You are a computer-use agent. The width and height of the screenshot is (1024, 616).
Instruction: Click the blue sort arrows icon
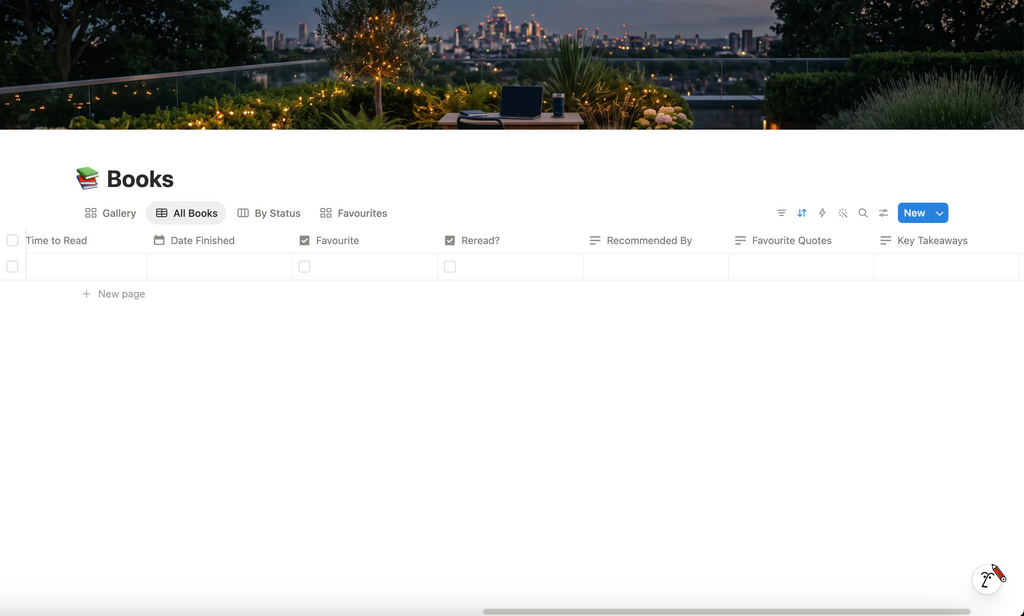(x=802, y=213)
